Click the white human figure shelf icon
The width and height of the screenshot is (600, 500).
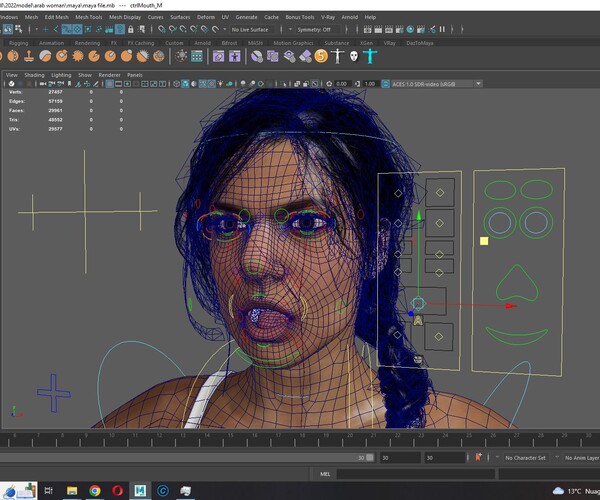(338, 56)
